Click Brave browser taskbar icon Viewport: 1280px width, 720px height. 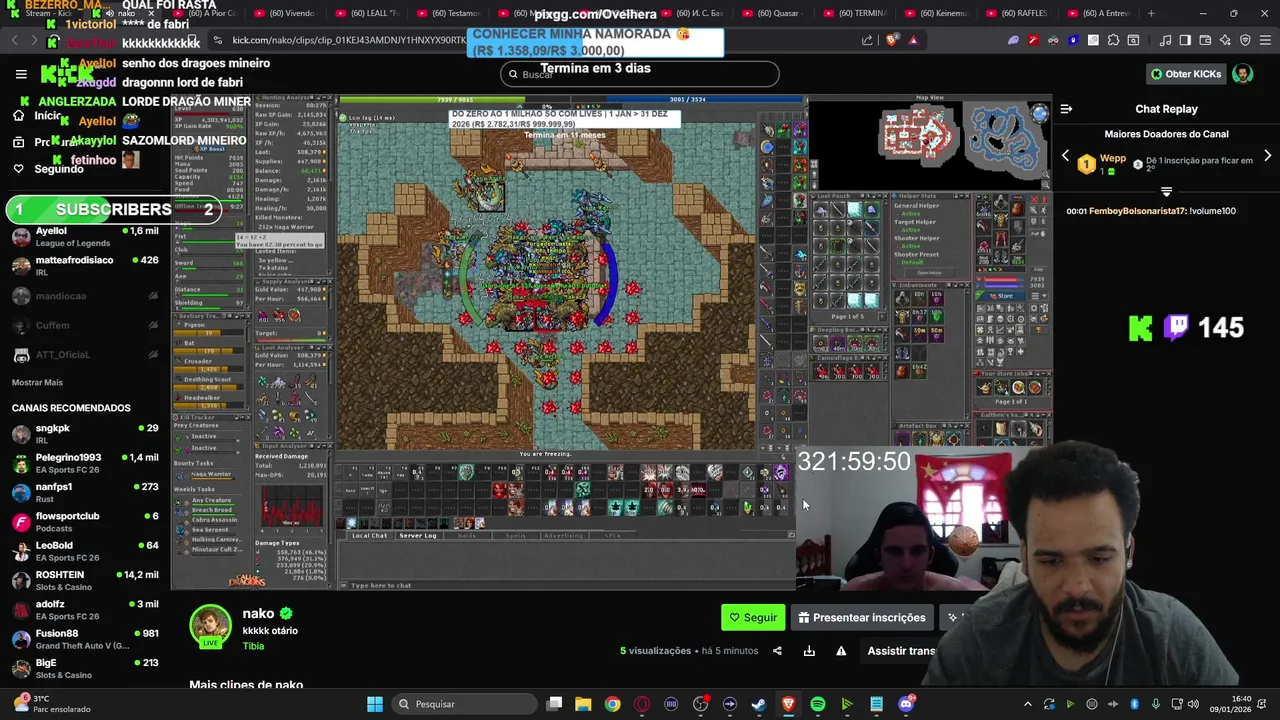[788, 704]
